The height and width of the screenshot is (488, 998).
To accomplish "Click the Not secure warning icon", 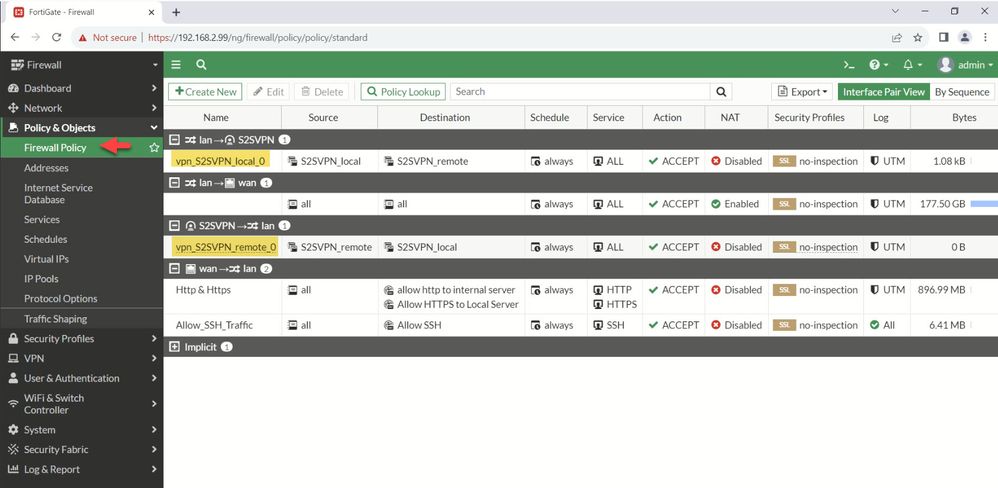I will tap(83, 38).
